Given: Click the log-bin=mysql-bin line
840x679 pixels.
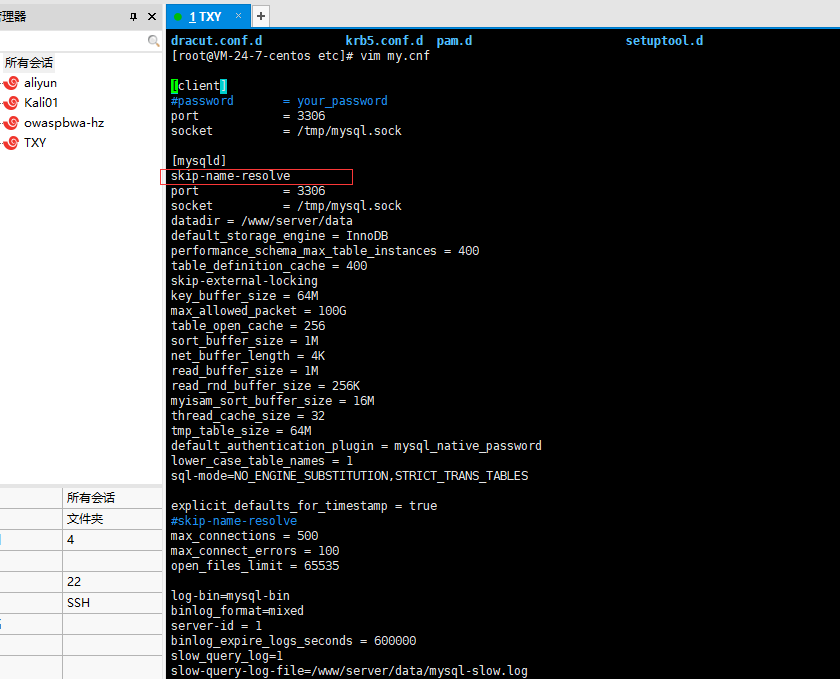Looking at the screenshot, I should click(230, 596).
